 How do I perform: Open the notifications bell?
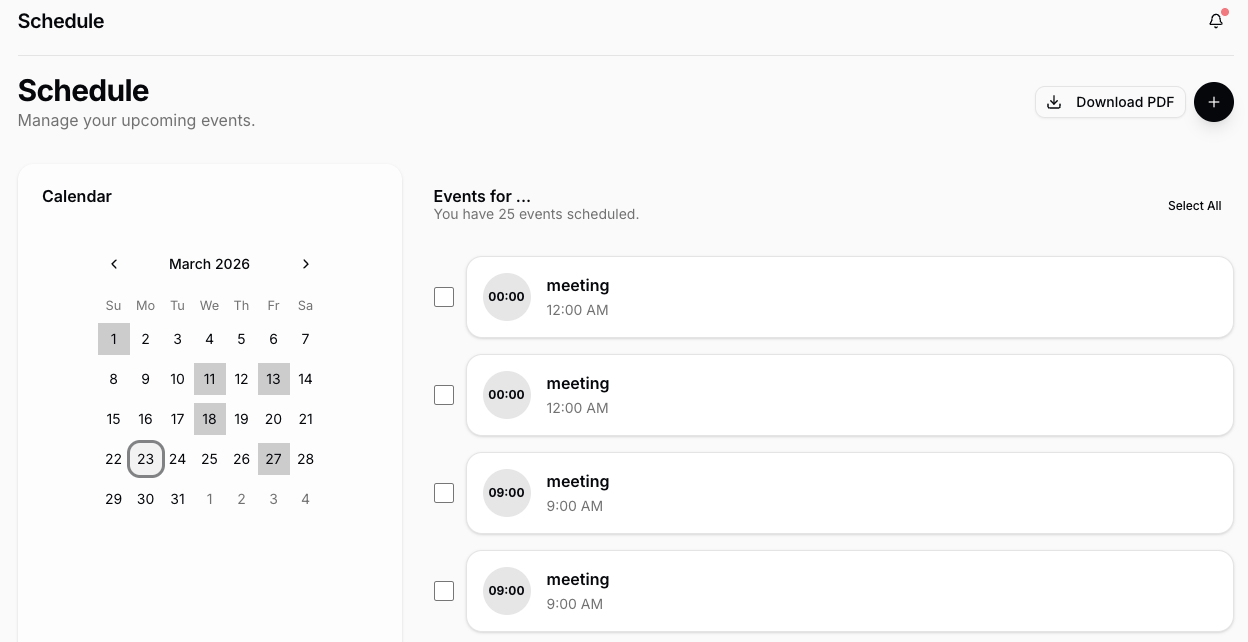[x=1215, y=21]
